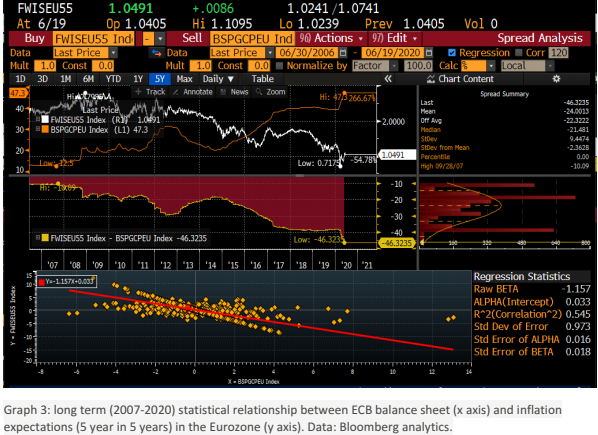The height and width of the screenshot is (435, 598).
Task: Edit the BSPGCPEU Index sell security field
Action: 252,39
